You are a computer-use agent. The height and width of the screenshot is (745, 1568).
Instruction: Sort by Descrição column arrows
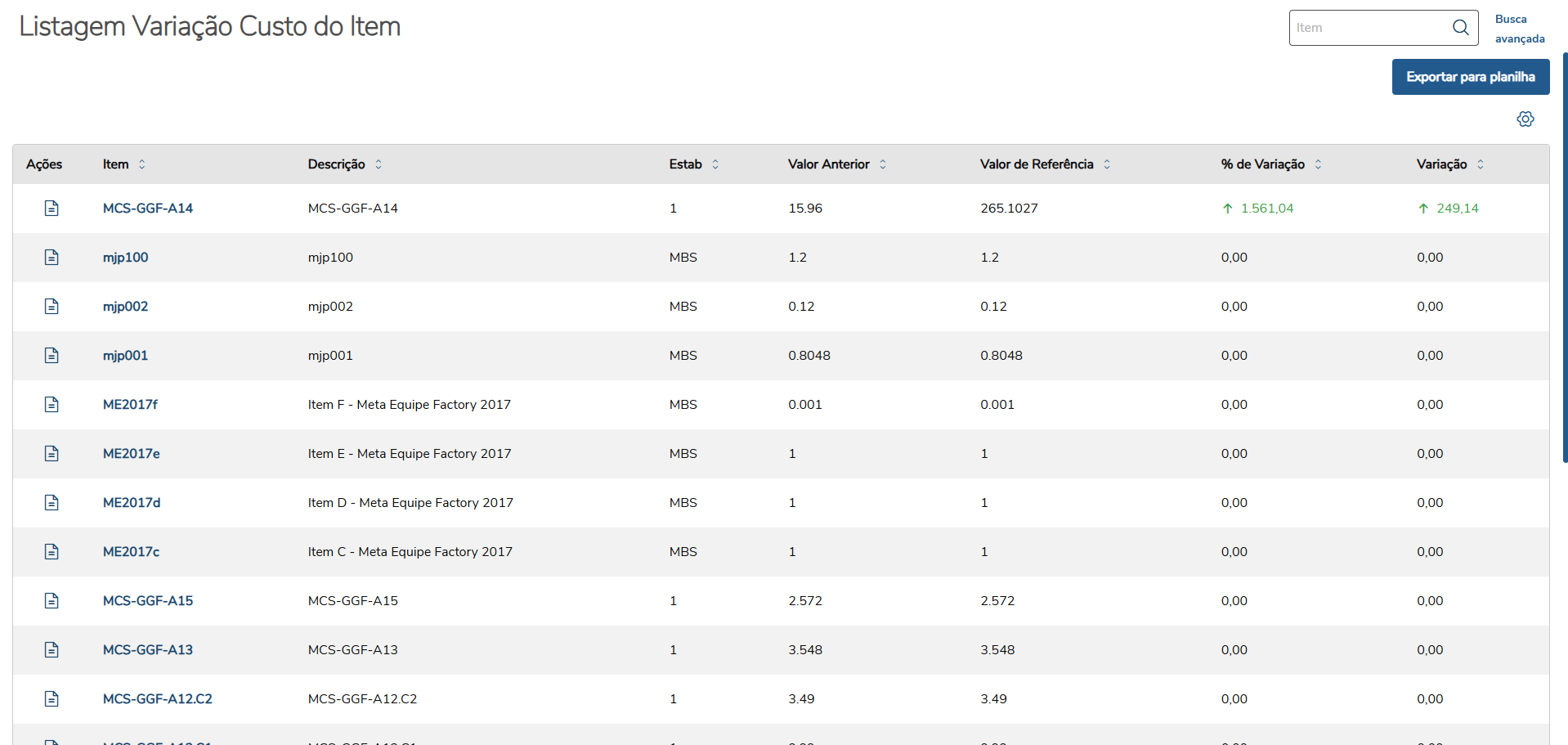point(379,164)
